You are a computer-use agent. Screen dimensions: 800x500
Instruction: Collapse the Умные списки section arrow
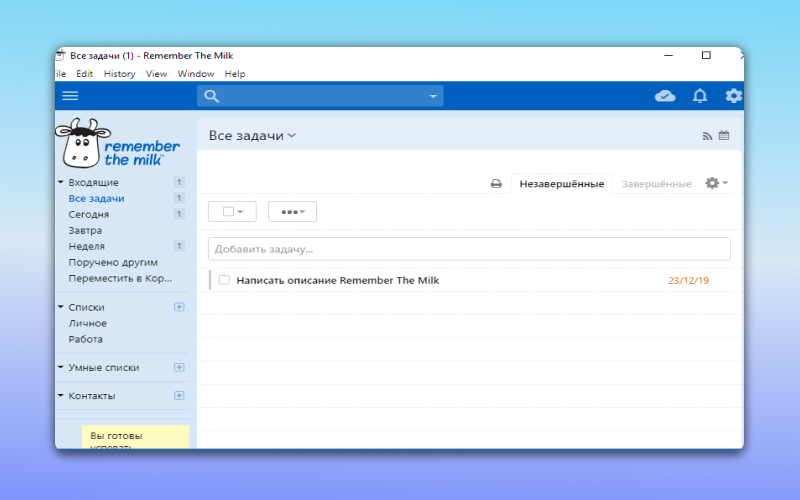click(61, 367)
